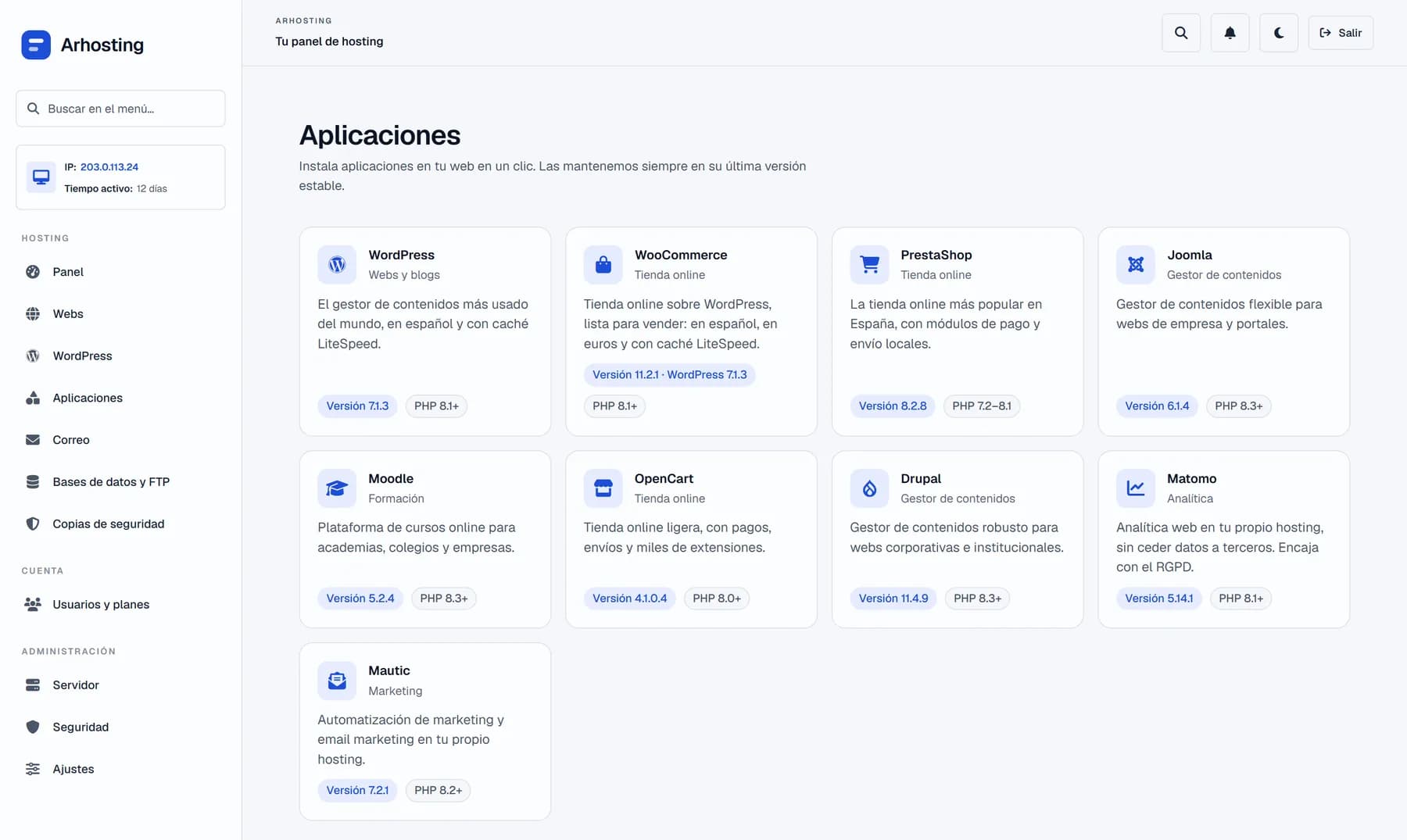Open Copias de seguridad in sidebar
The height and width of the screenshot is (840, 1407).
click(x=120, y=524)
